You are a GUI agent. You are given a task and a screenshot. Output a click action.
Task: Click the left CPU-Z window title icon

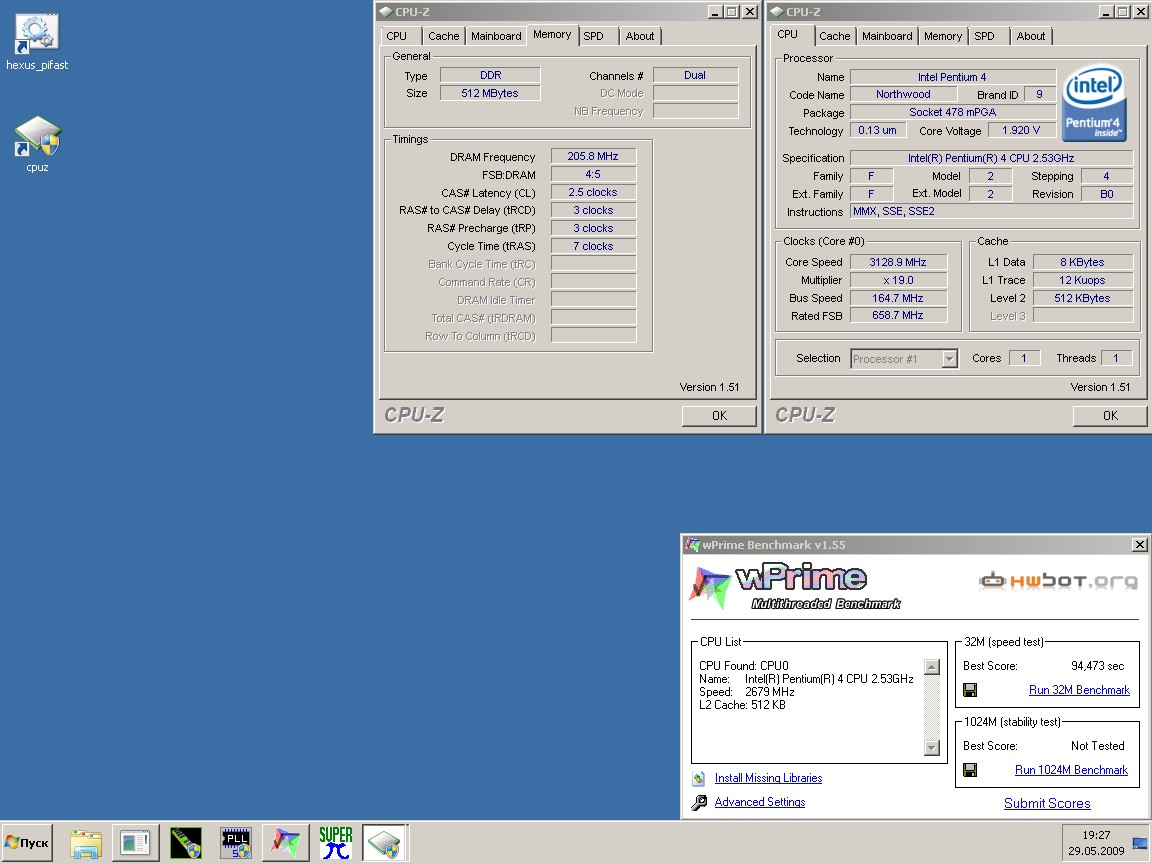(386, 12)
